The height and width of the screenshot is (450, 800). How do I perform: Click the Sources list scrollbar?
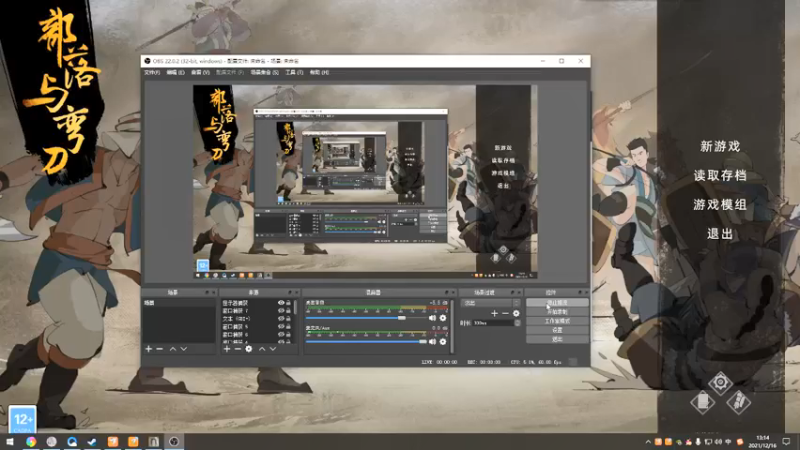(295, 308)
